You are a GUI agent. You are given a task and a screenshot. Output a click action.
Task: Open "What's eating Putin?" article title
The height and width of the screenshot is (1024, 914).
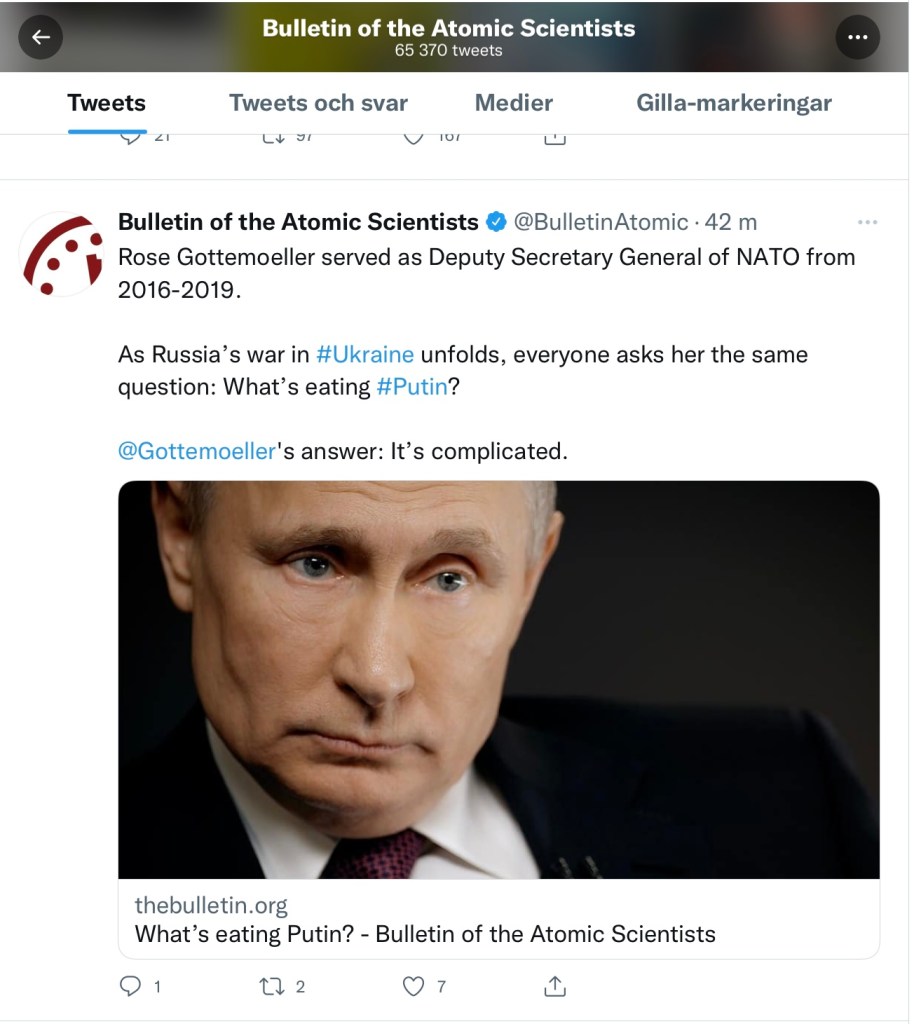coord(425,935)
